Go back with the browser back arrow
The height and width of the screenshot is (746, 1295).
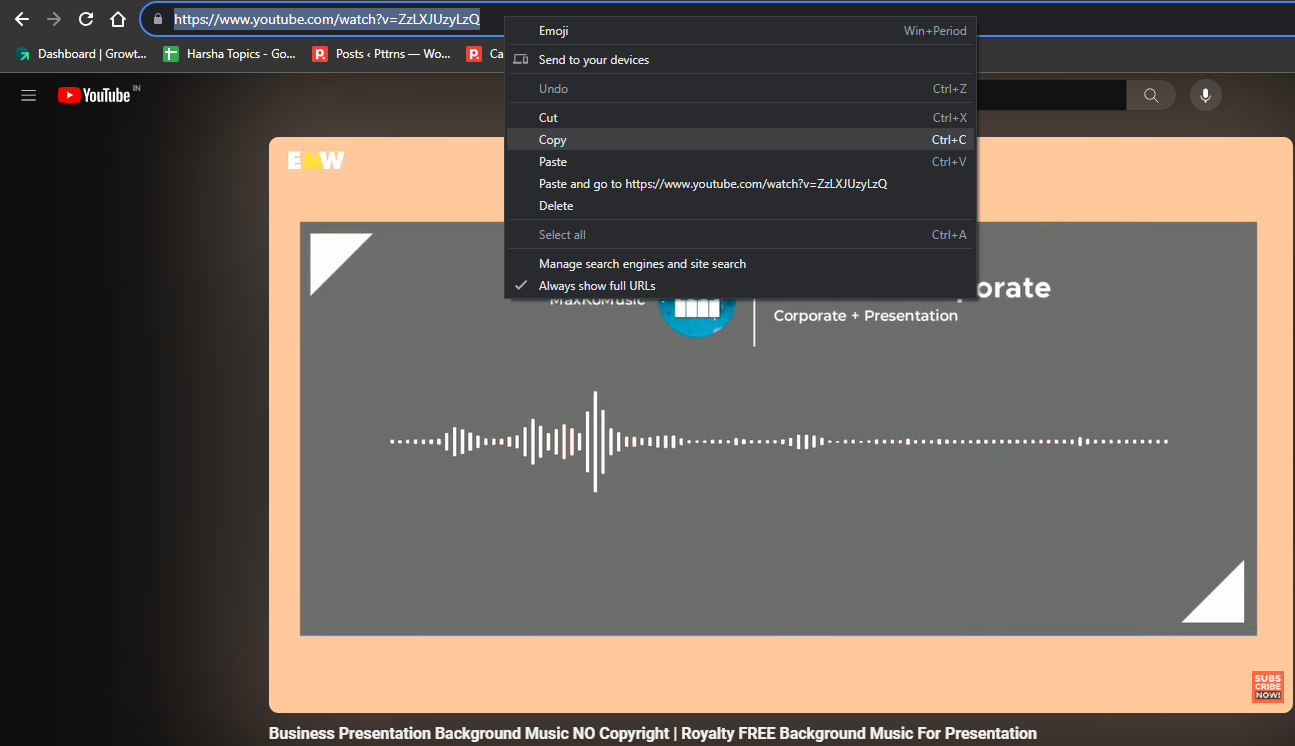[x=21, y=19]
